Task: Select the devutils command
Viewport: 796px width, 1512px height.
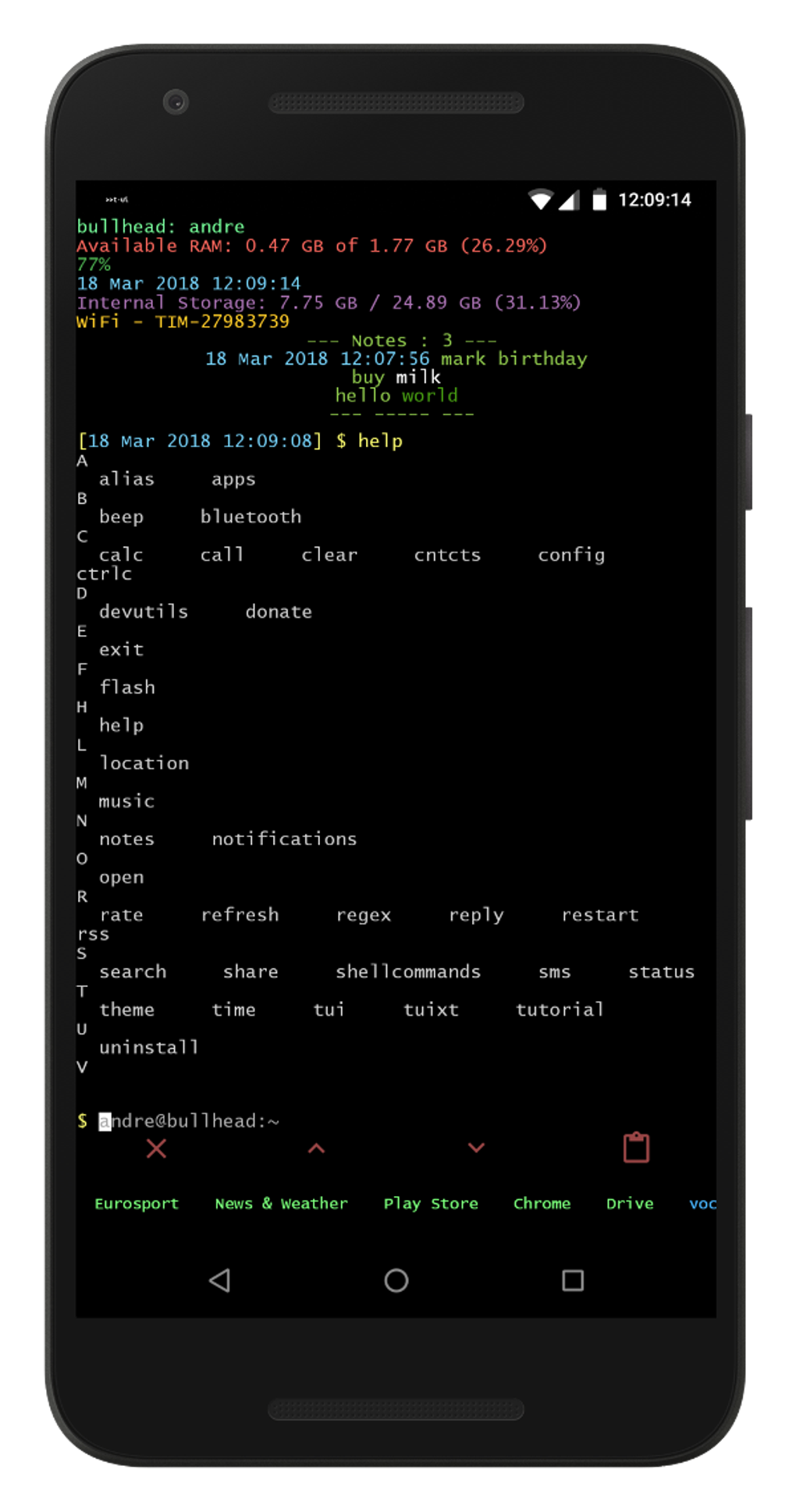Action: point(144,611)
